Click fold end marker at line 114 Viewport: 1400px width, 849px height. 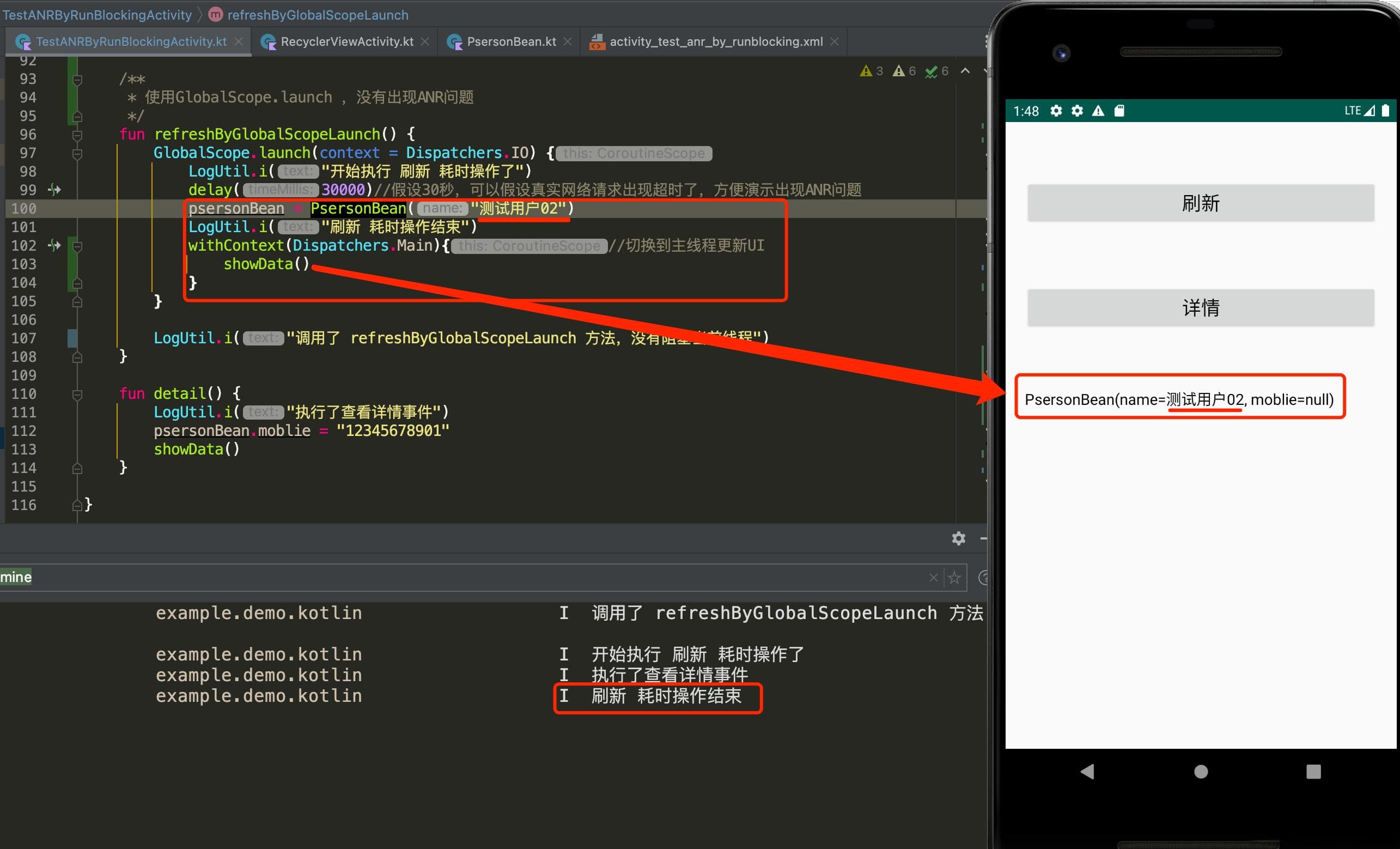click(77, 468)
